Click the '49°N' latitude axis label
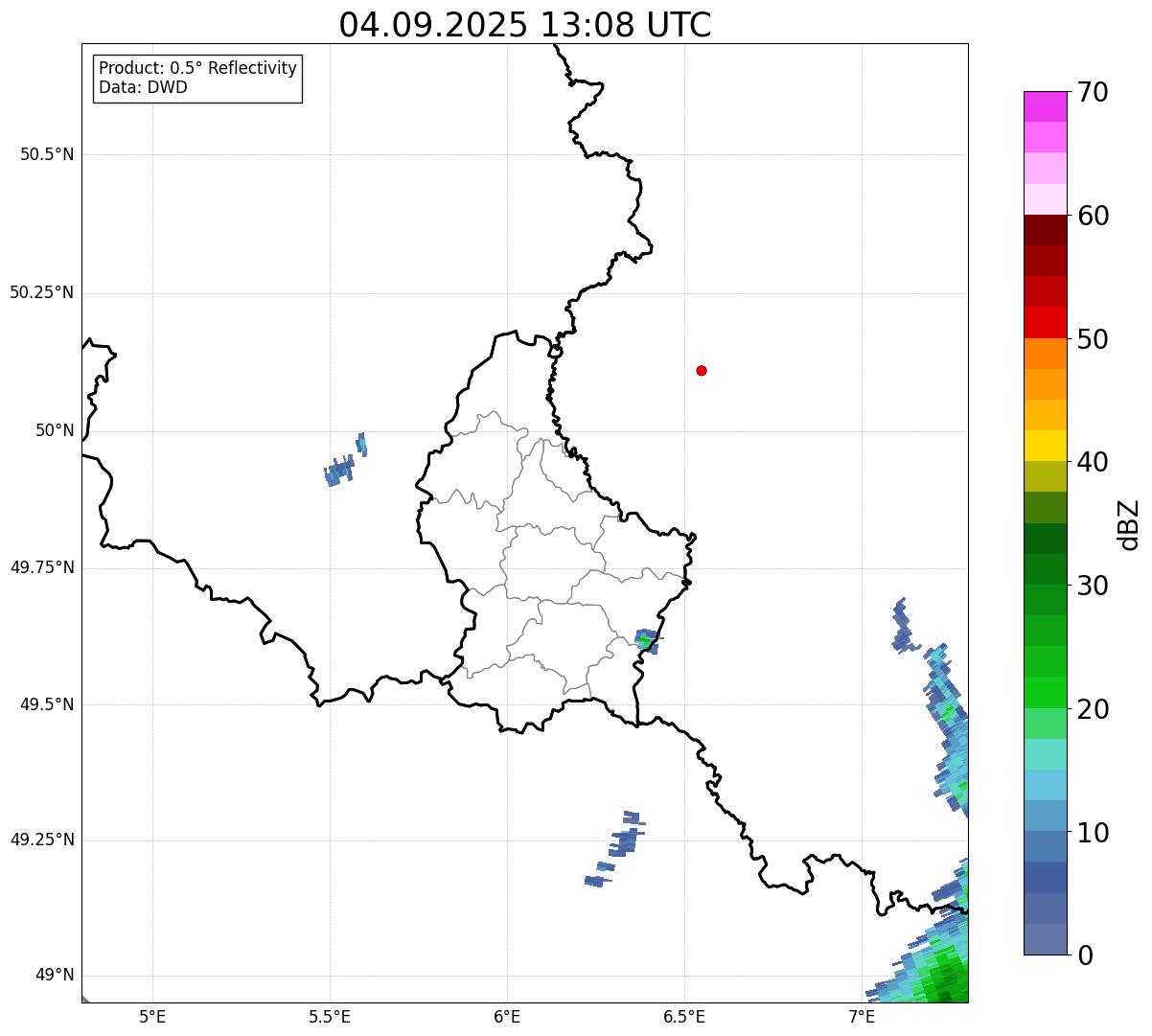The image size is (1152, 1036). tap(55, 976)
